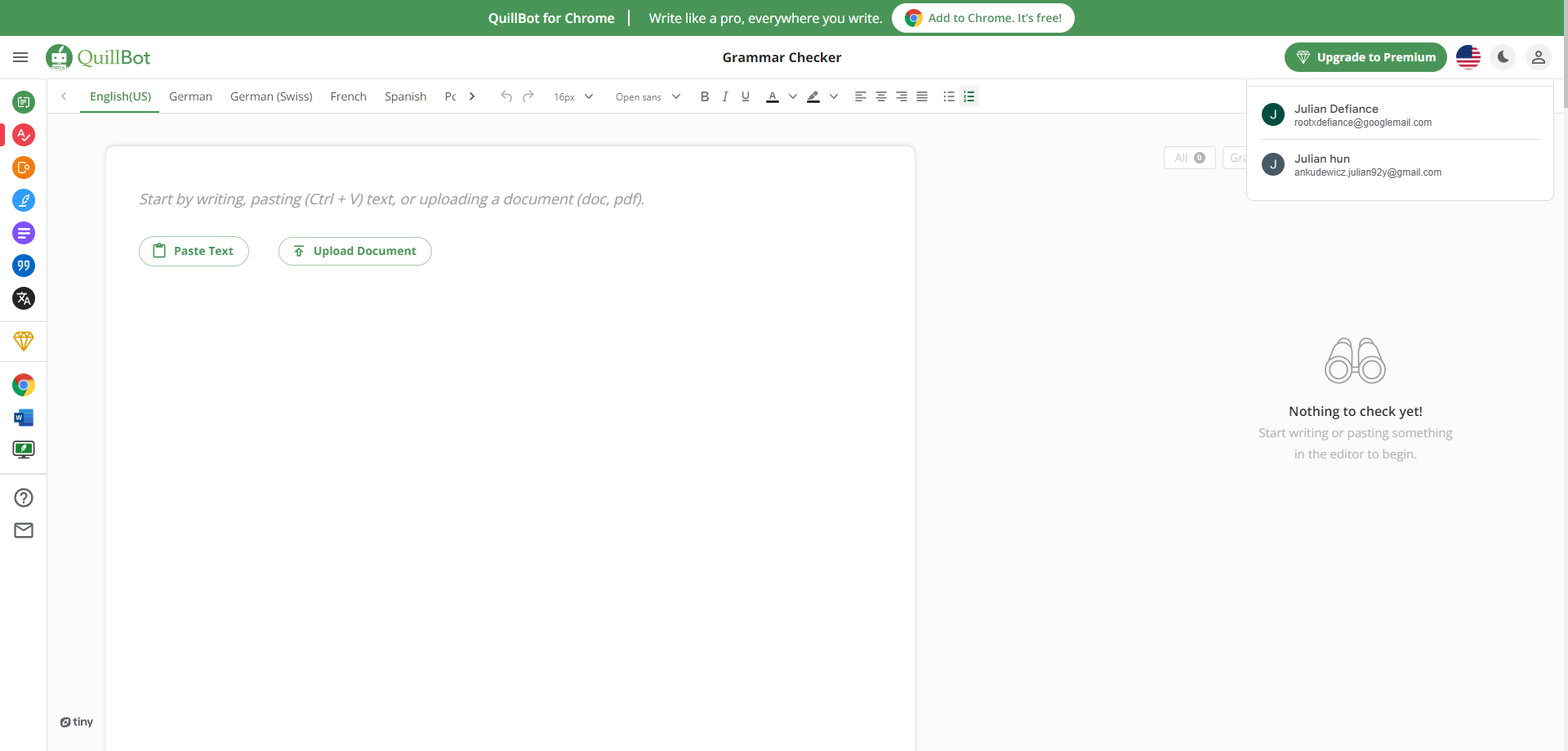Align text right
The height and width of the screenshot is (751, 1568).
(x=902, y=96)
